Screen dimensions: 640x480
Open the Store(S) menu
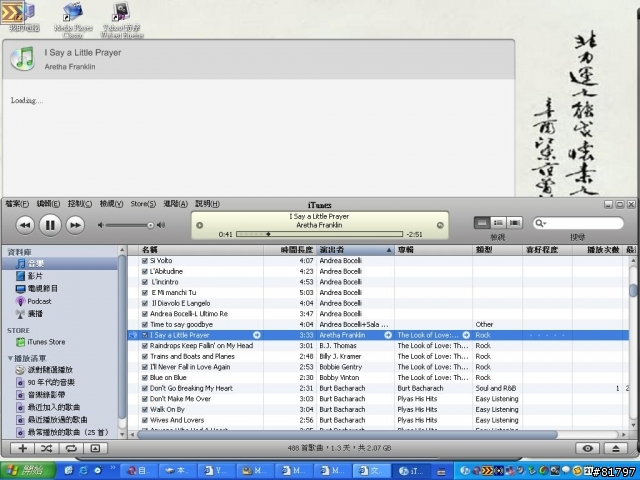coord(143,204)
